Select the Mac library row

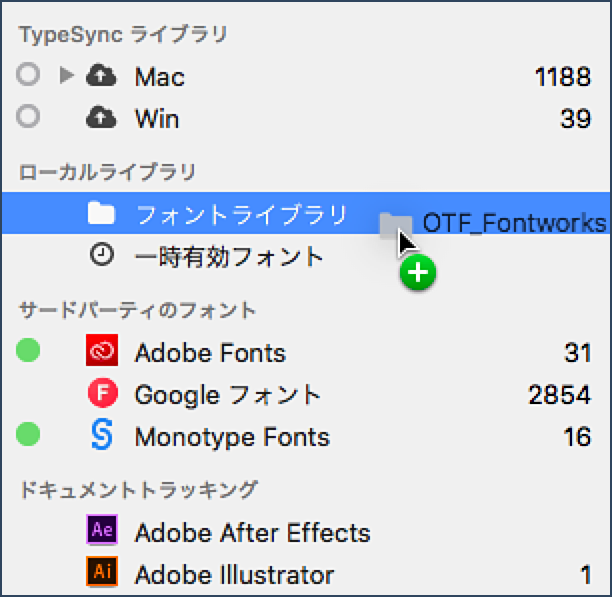tap(306, 75)
